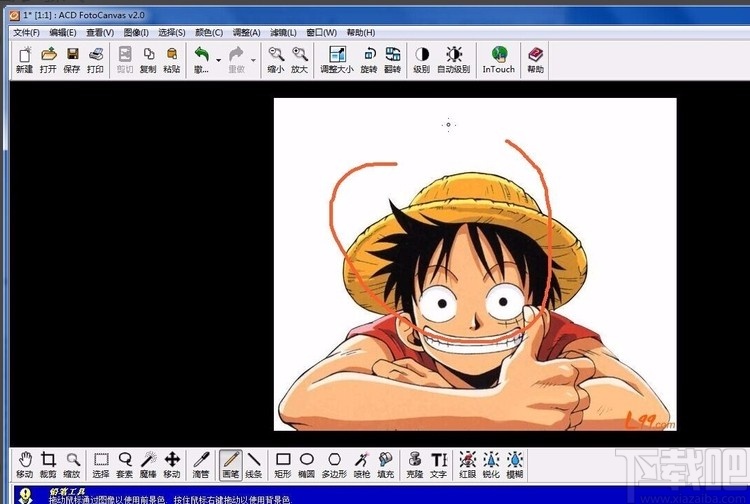Select the 椭圆 (Ellipse) shape tool
750x504 pixels.
307,465
